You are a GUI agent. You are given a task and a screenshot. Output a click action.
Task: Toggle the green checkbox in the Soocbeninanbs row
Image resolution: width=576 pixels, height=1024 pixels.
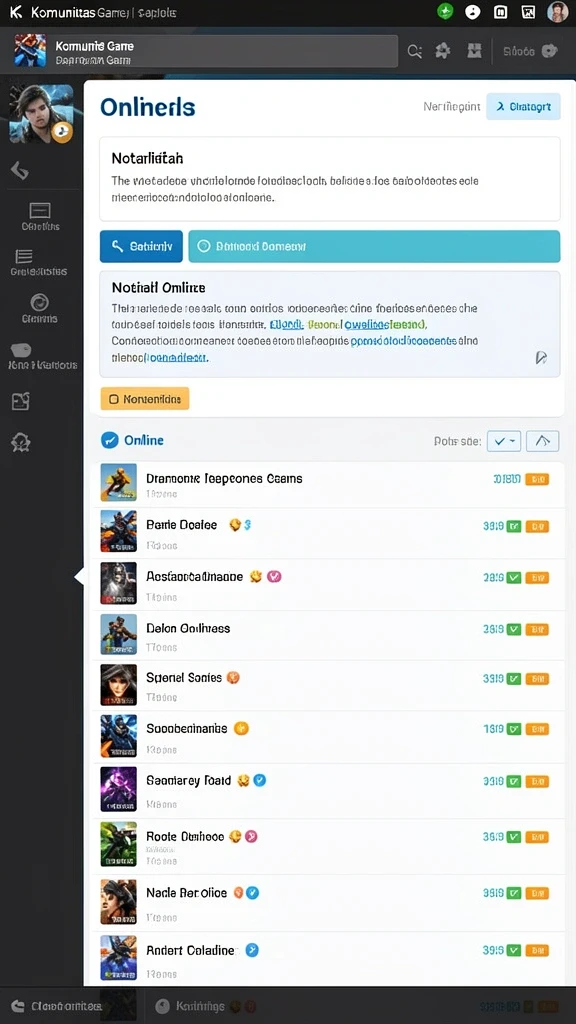pos(514,729)
